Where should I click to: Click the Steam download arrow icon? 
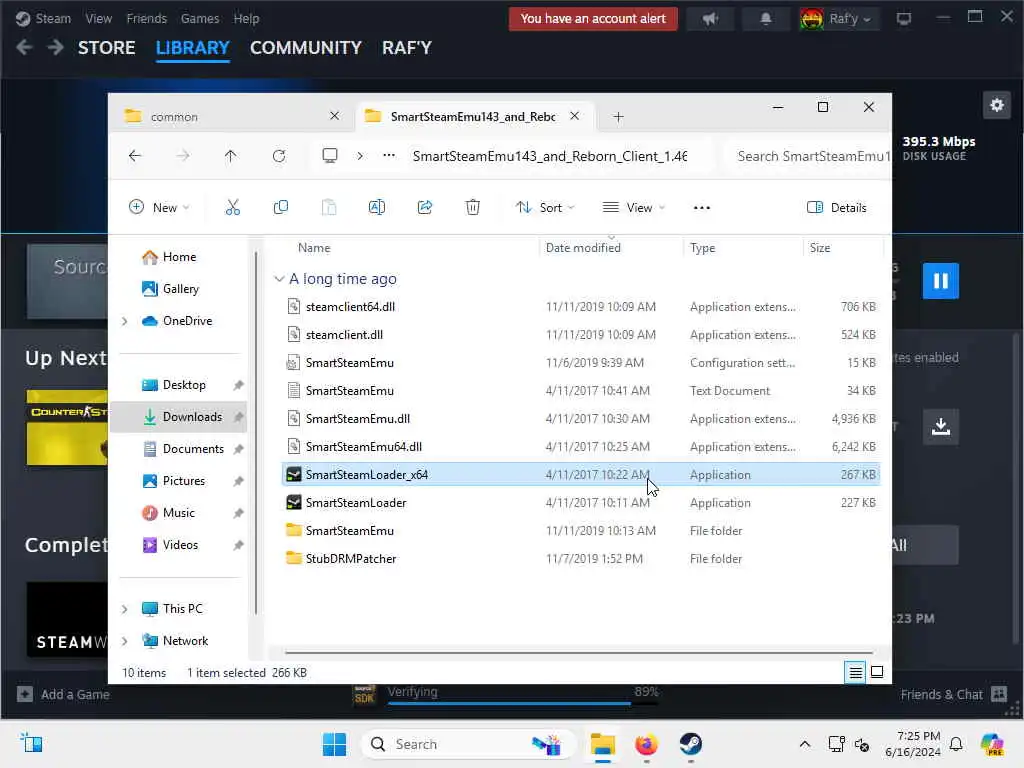(940, 426)
